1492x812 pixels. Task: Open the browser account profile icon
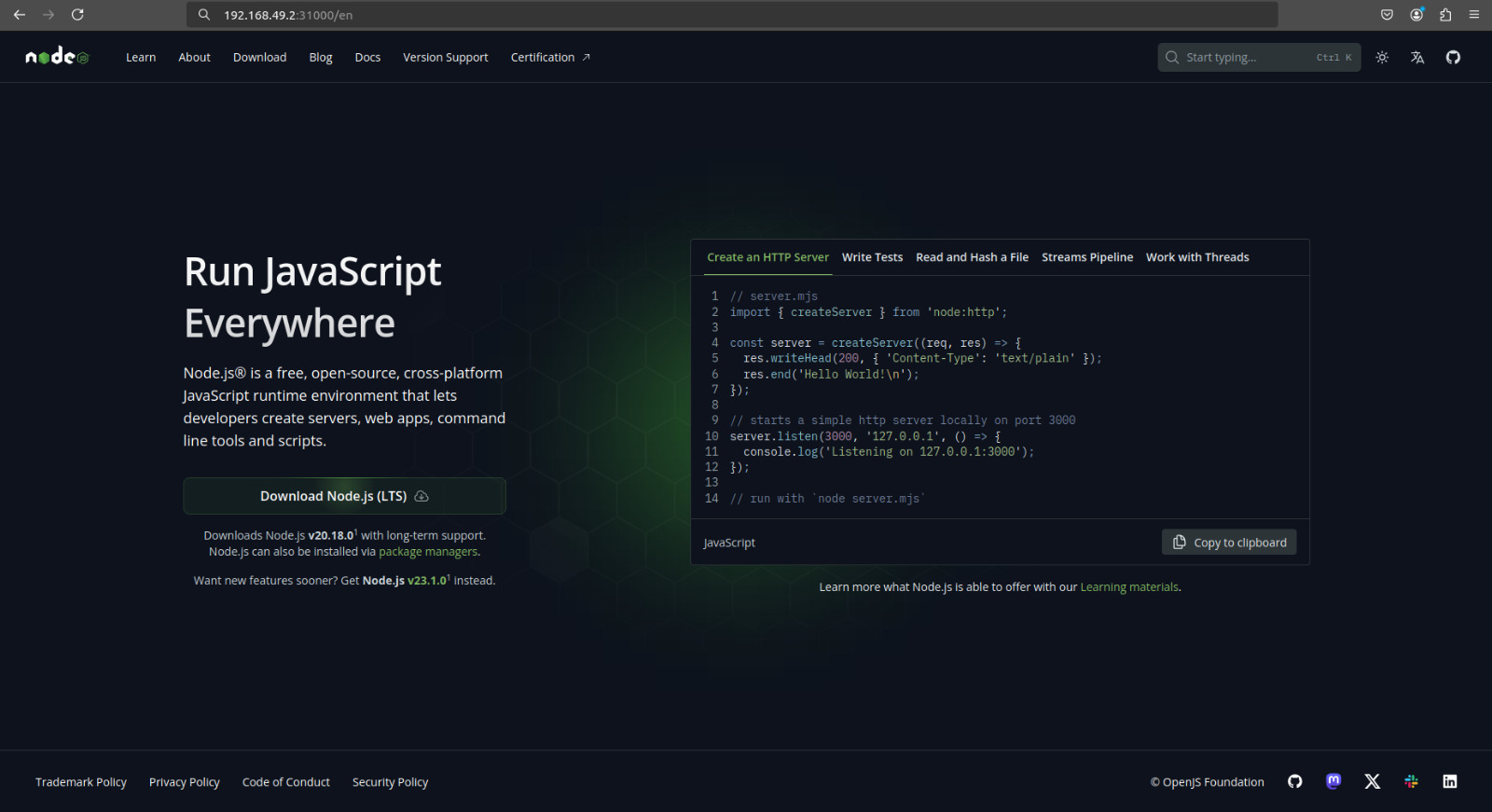1416,15
